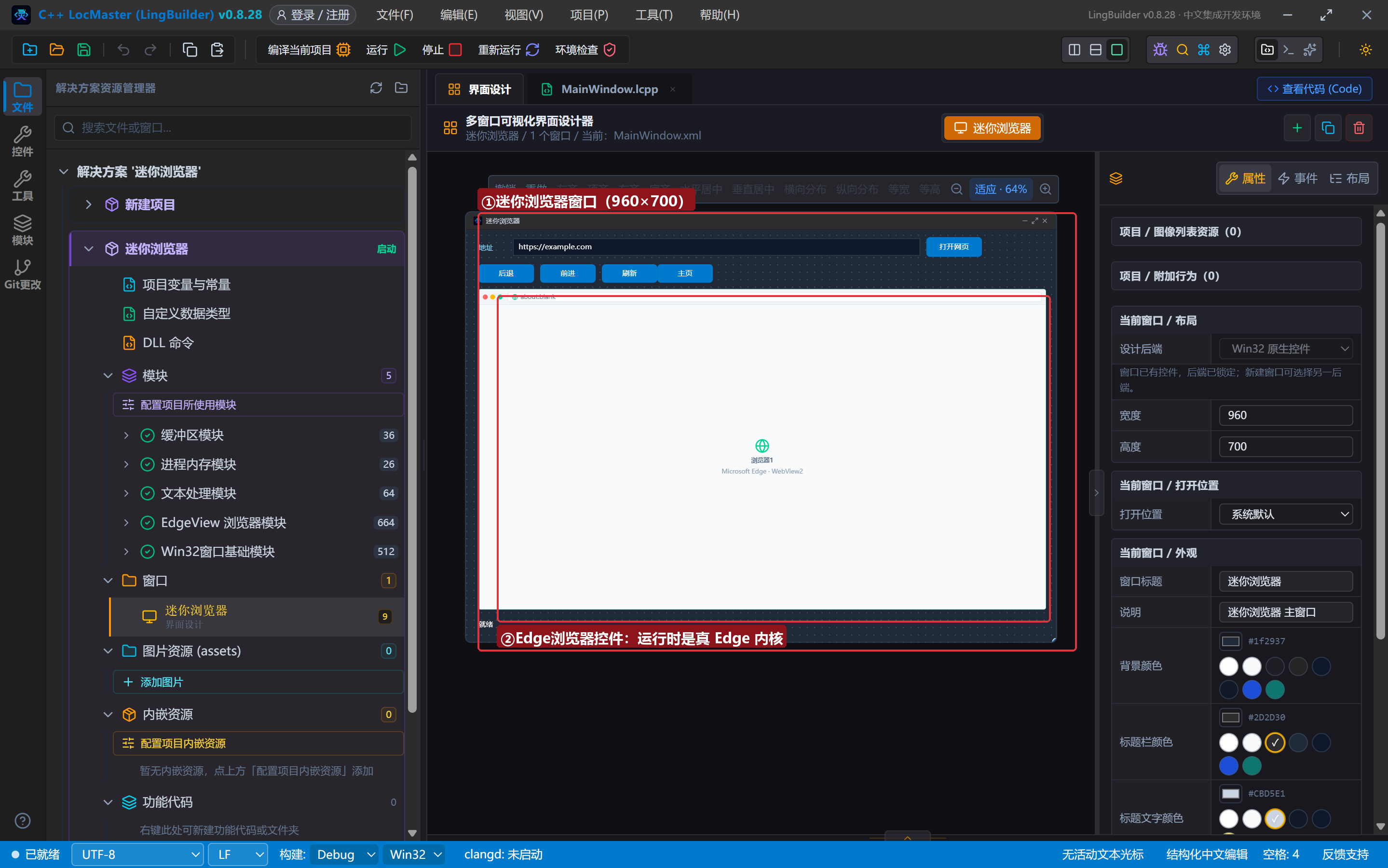1388x868 pixels.
Task: Toggle the light theme sun icon
Action: tap(1365, 50)
